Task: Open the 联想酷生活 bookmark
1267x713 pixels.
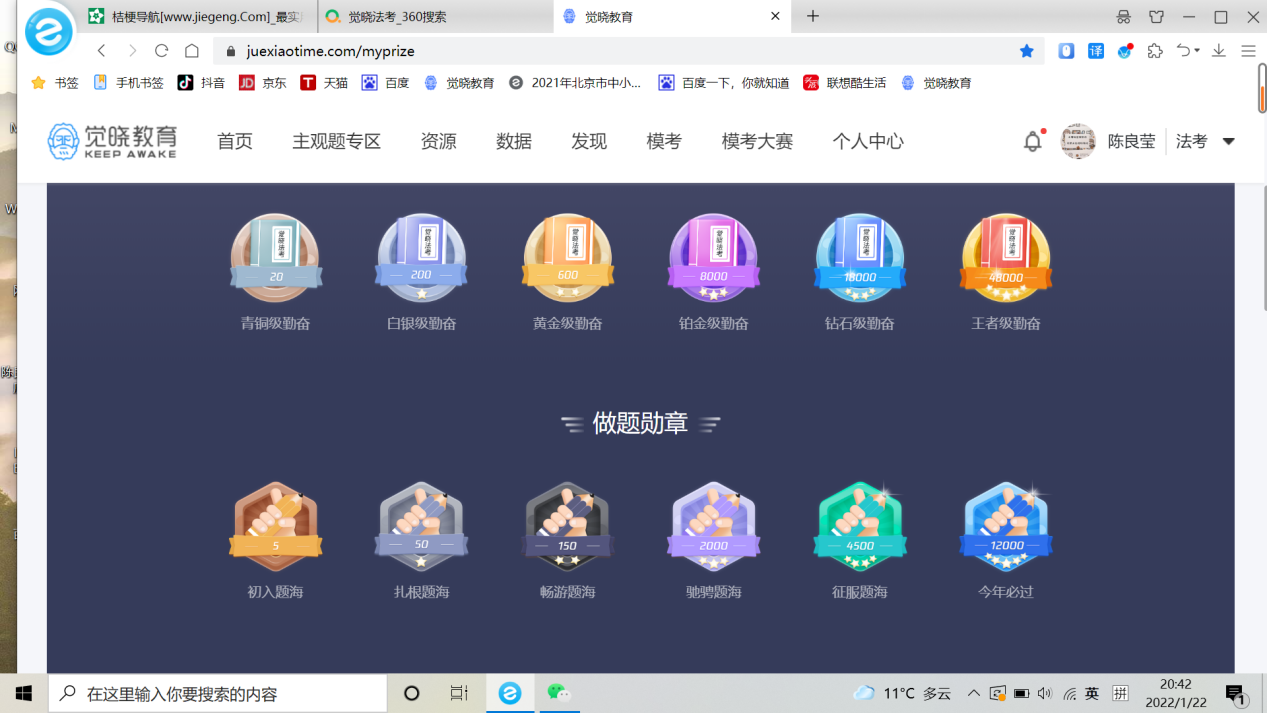Action: pos(845,83)
